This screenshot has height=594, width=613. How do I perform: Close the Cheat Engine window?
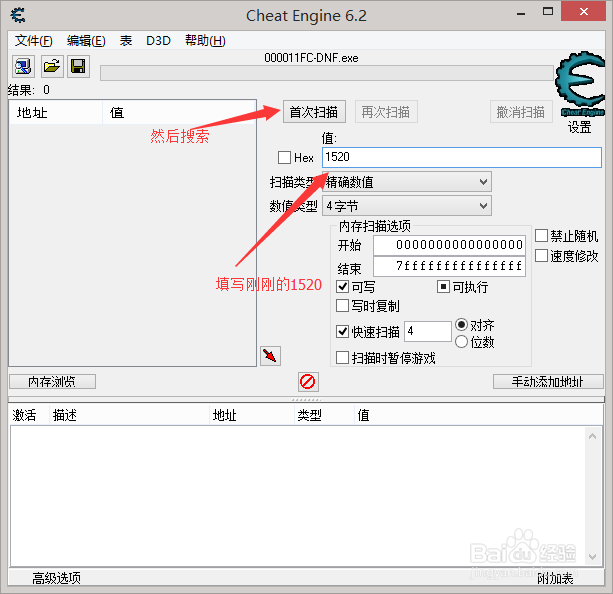(584, 11)
